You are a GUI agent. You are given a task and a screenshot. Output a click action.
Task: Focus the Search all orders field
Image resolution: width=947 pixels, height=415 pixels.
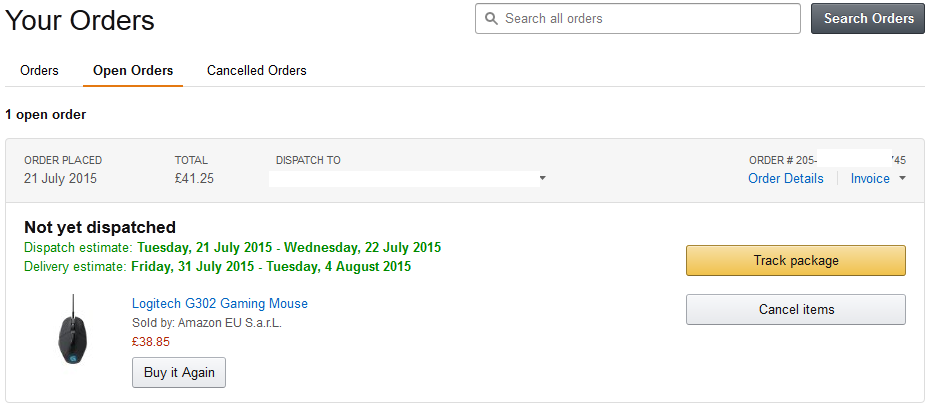point(645,19)
